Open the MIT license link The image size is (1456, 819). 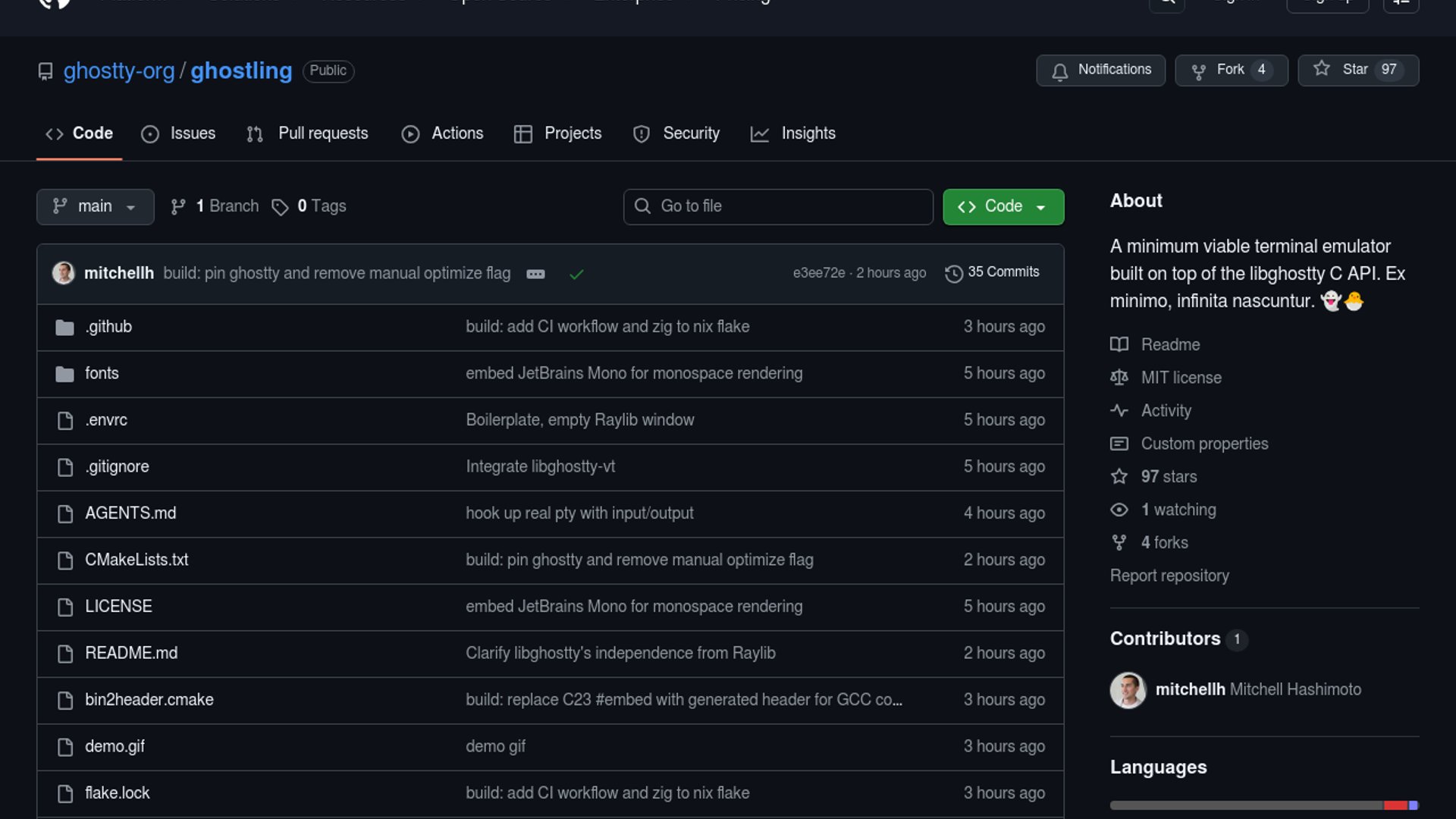pyautogui.click(x=1181, y=378)
